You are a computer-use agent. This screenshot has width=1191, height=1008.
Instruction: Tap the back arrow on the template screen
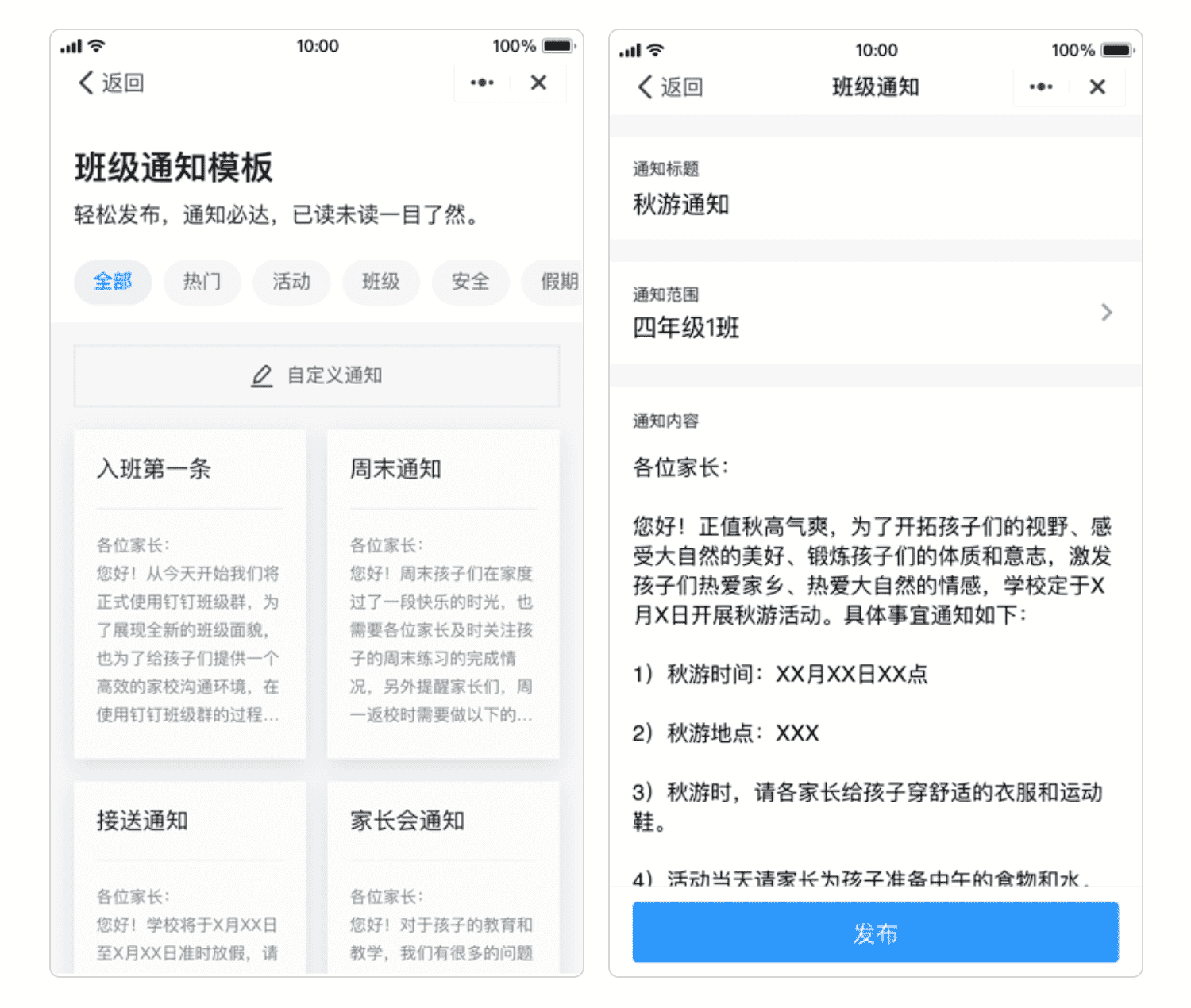pyautogui.click(x=87, y=83)
